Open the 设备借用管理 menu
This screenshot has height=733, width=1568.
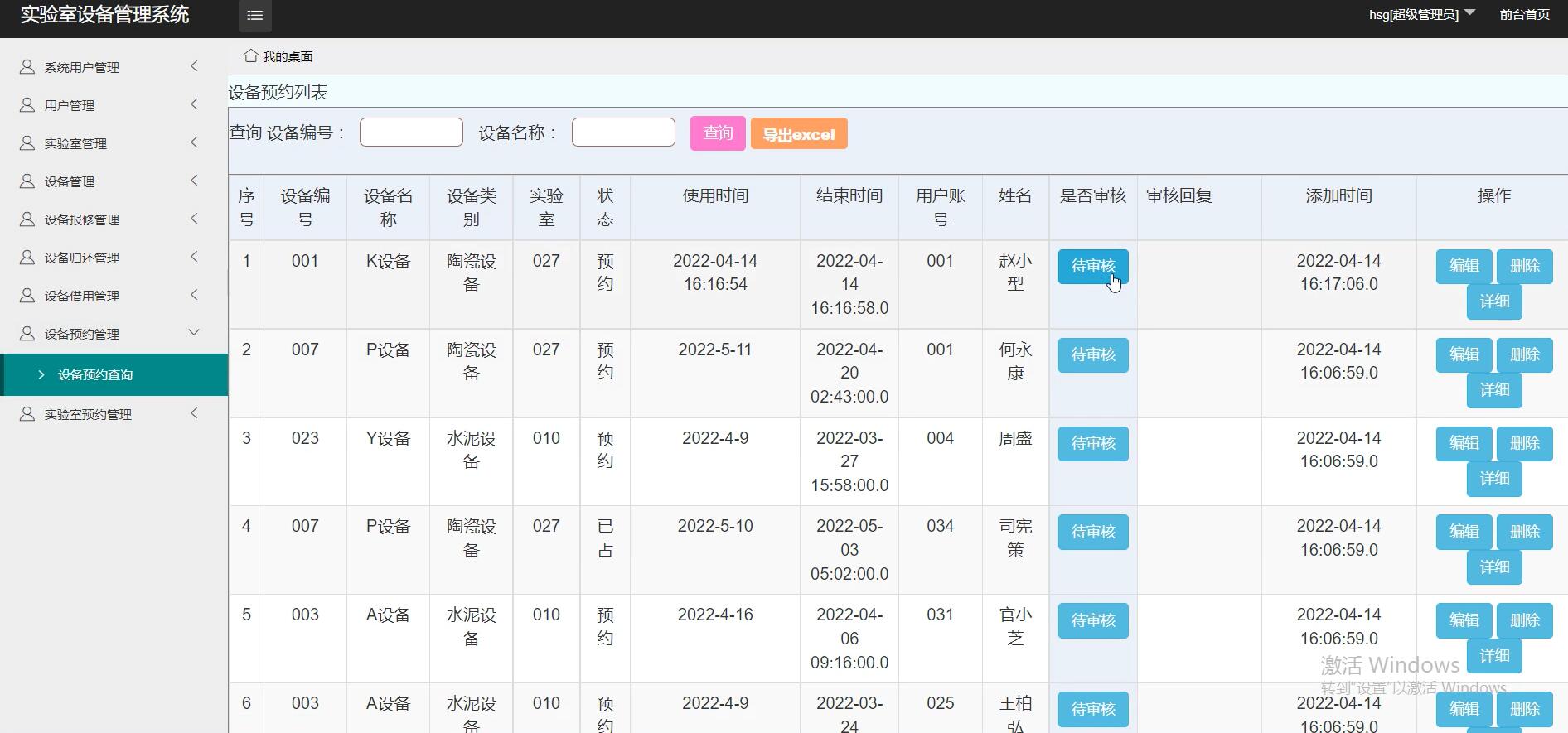coord(114,296)
